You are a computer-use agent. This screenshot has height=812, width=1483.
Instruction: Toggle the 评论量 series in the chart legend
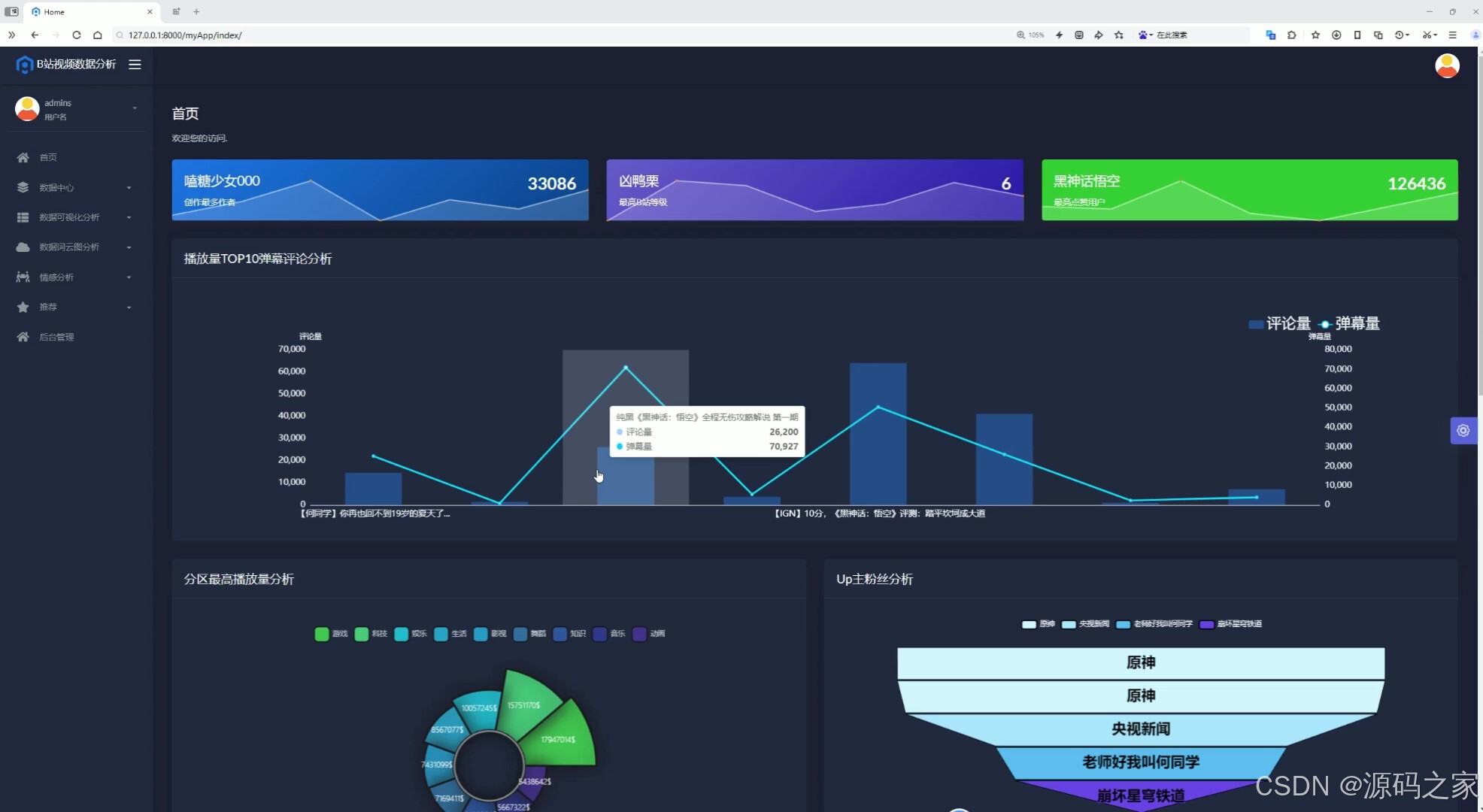click(1278, 324)
